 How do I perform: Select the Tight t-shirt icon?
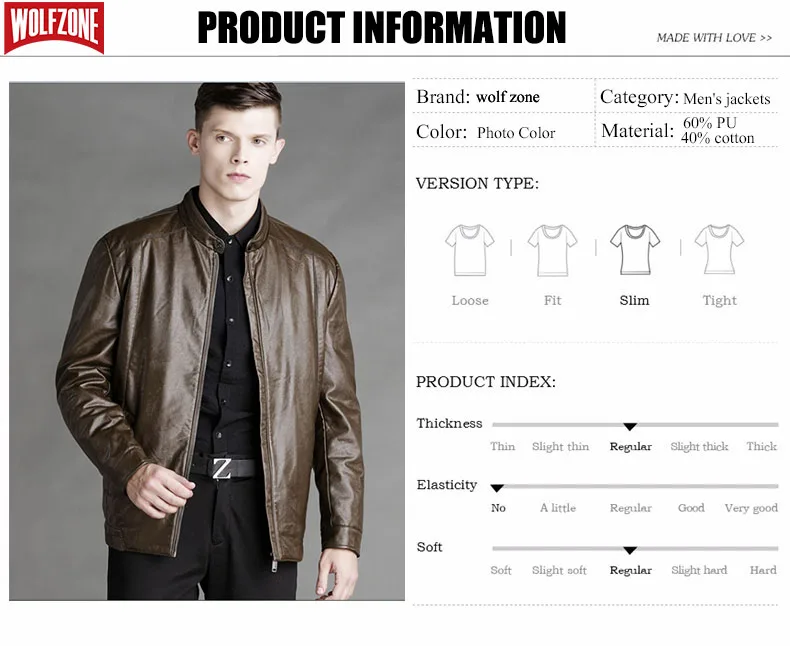(x=719, y=249)
